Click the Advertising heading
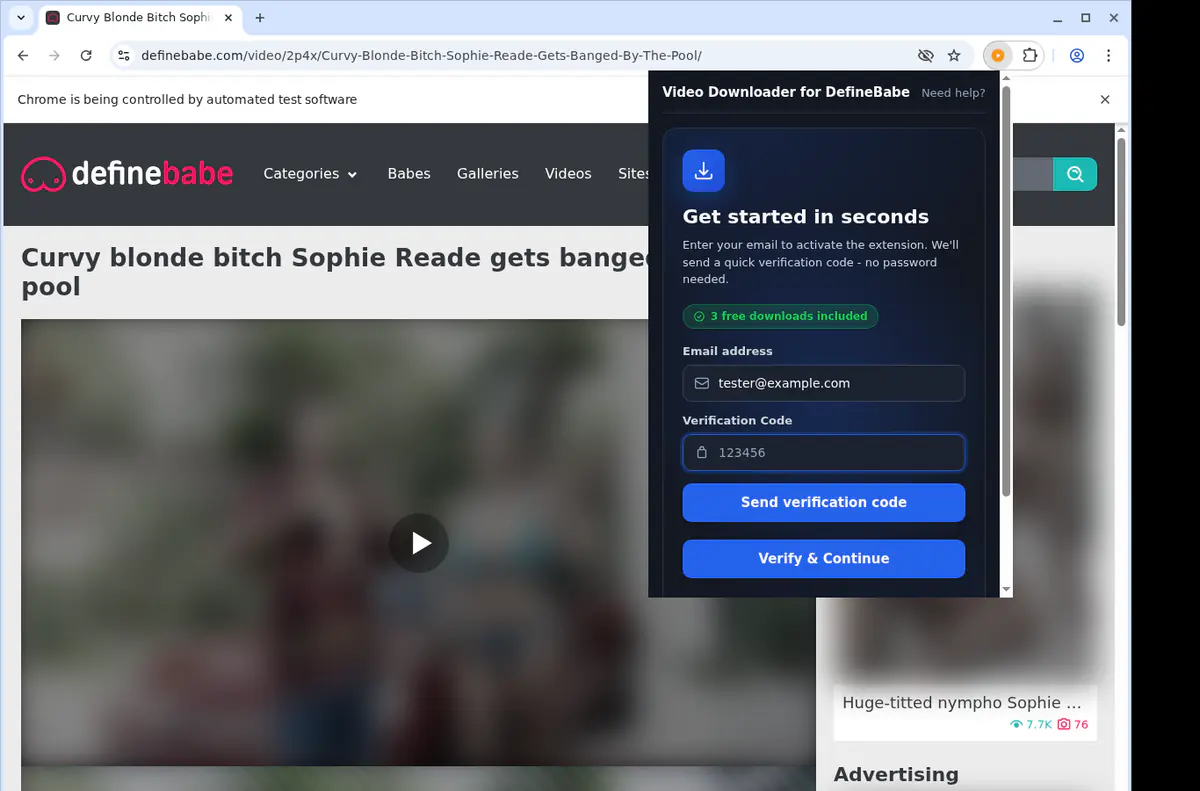The image size is (1200, 791). click(x=896, y=775)
